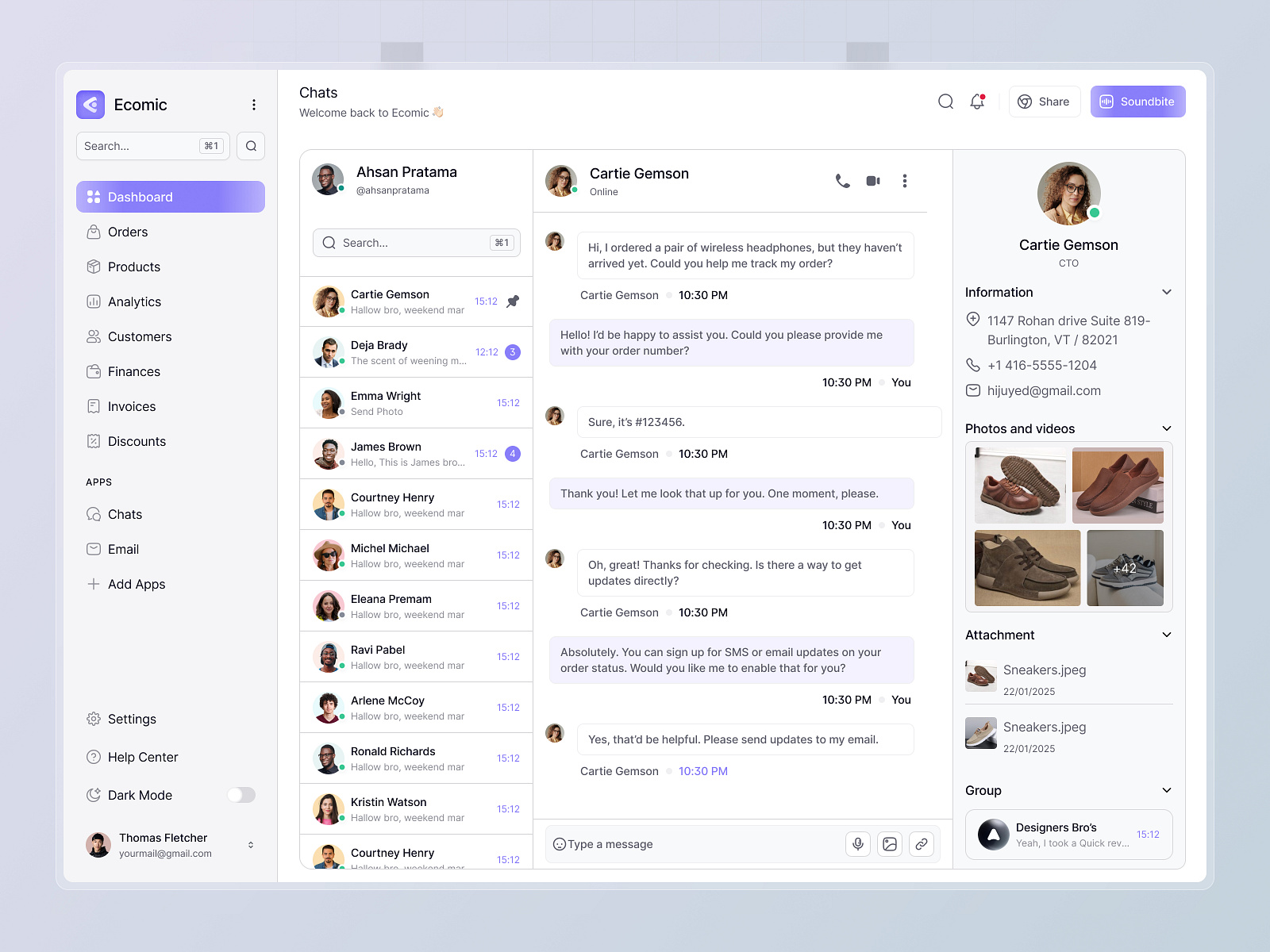
Task: Click the search magnifier in the top bar
Action: 945,102
